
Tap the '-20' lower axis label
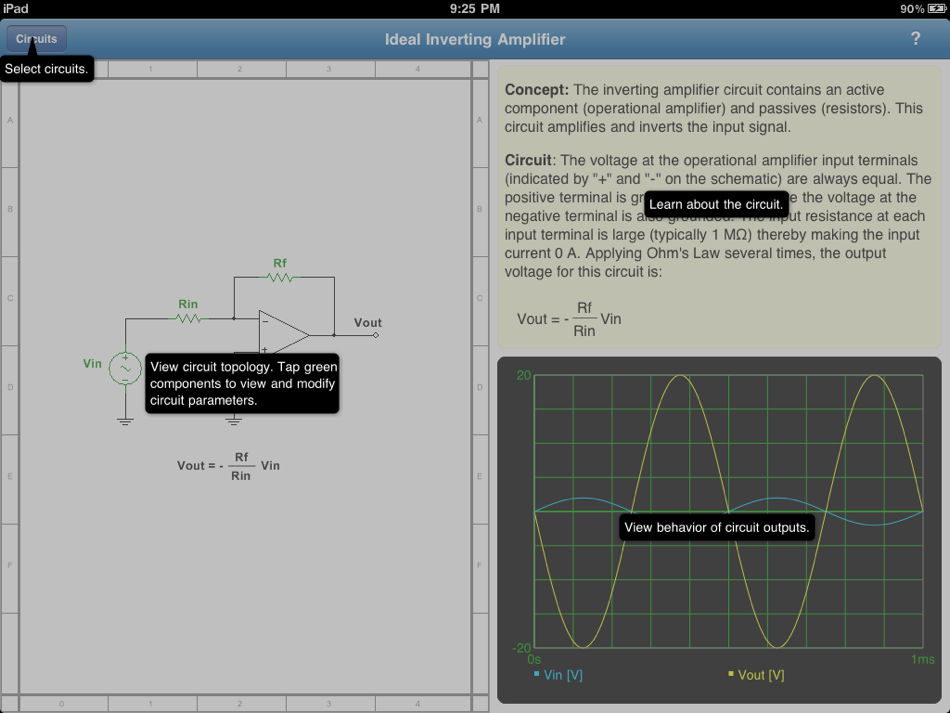[522, 648]
